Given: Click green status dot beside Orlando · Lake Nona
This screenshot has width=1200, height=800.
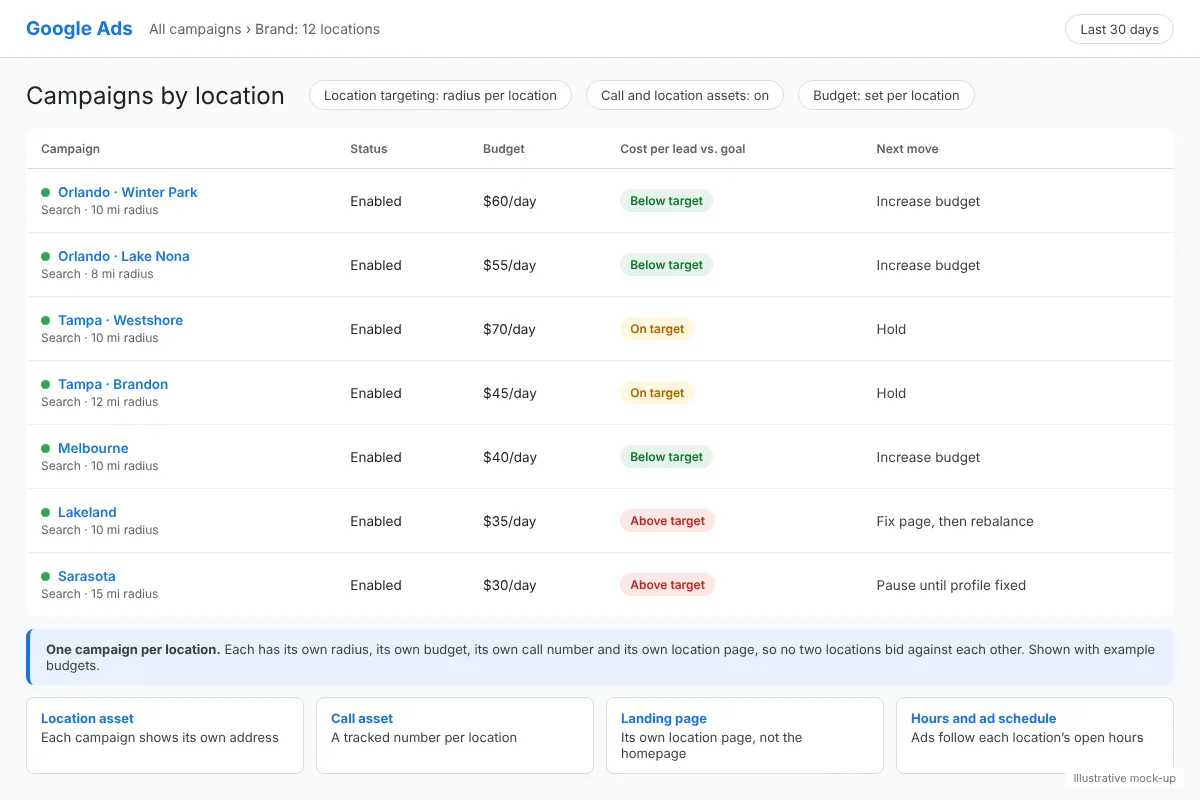Looking at the screenshot, I should (45, 256).
